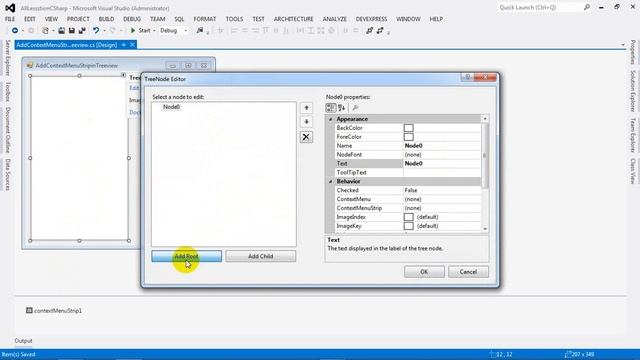Switch property grid to Categorized view

(331, 108)
